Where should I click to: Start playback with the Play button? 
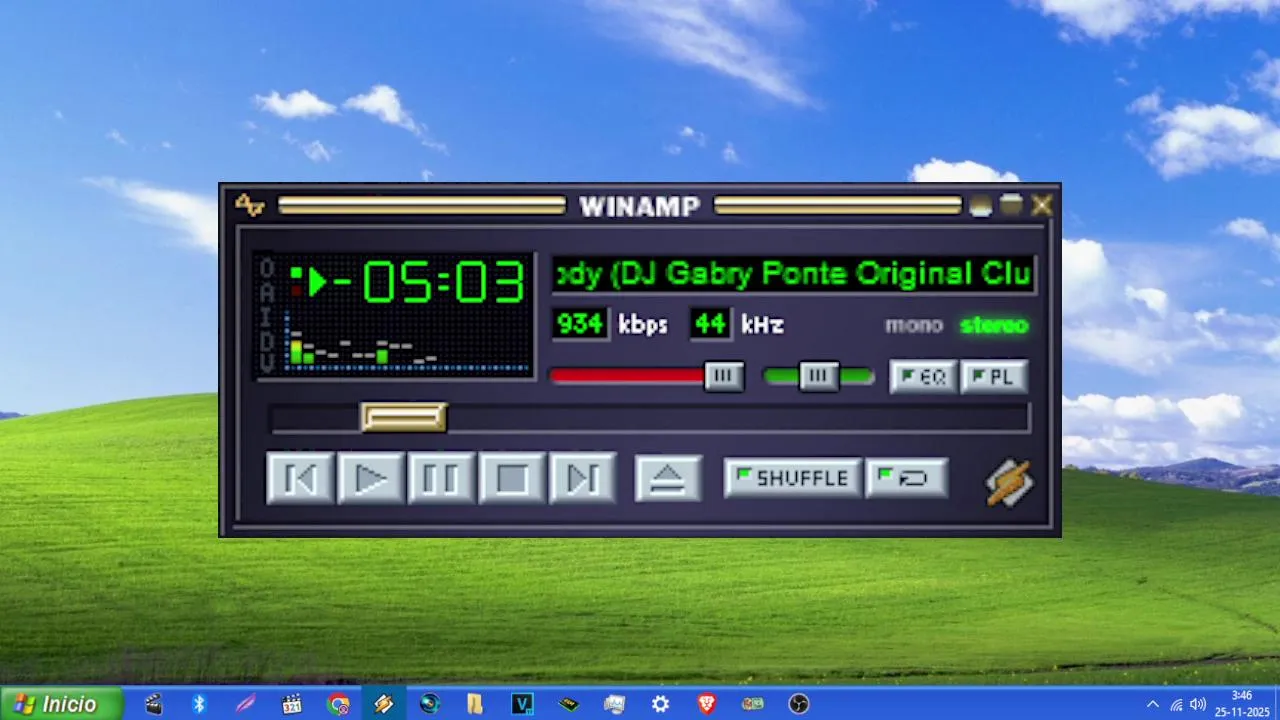pyautogui.click(x=371, y=479)
